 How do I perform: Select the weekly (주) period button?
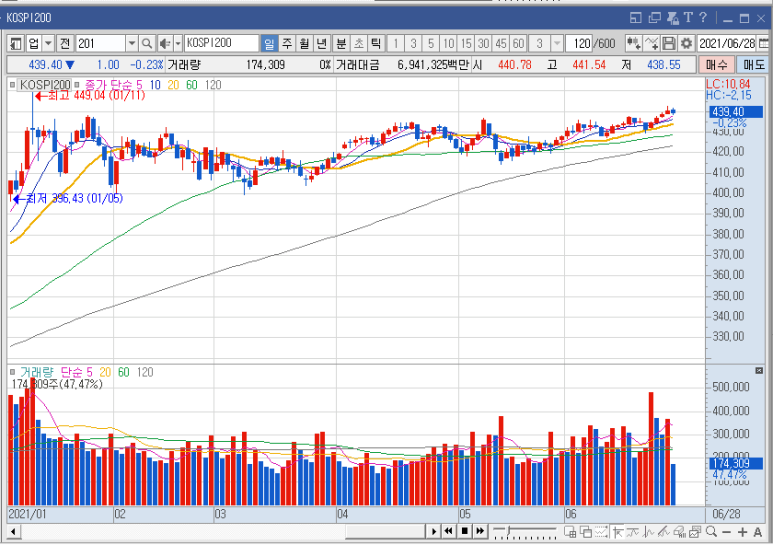pos(286,44)
